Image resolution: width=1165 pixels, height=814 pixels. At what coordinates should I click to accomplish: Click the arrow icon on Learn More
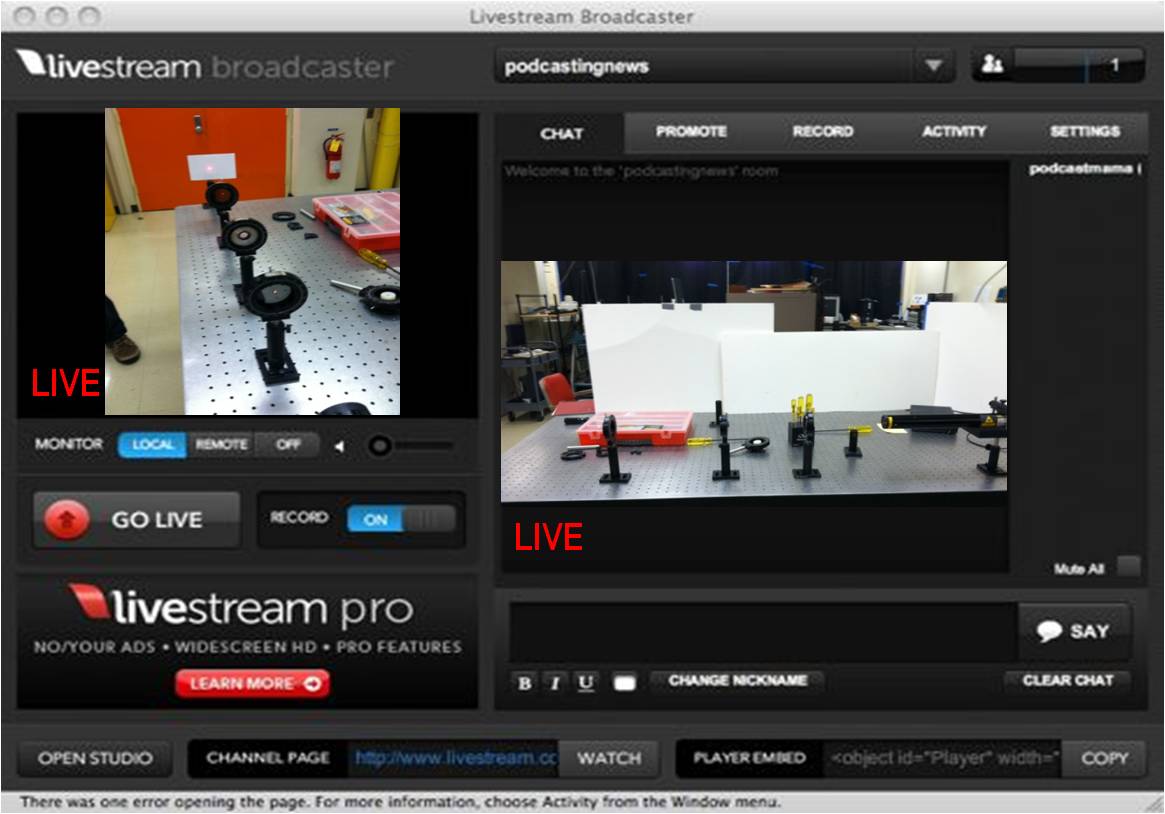point(313,683)
